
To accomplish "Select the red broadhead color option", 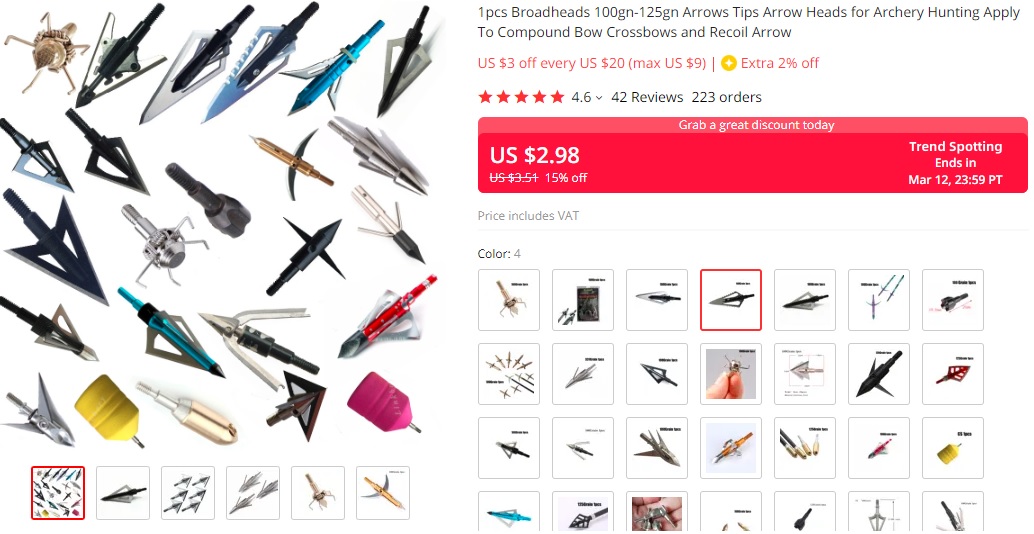I will pos(953,374).
